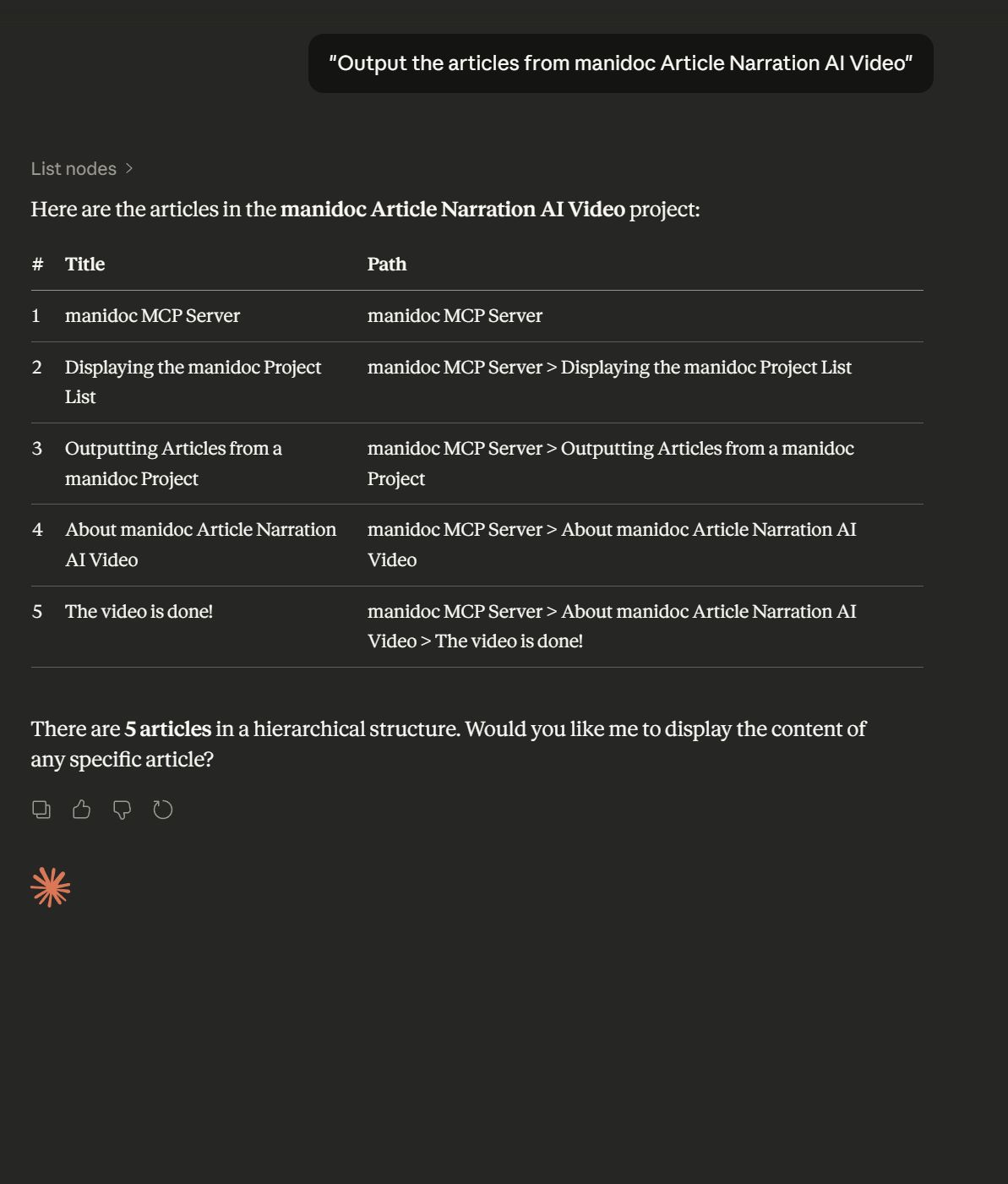Click the orange loading spinner icon

pyautogui.click(x=50, y=887)
